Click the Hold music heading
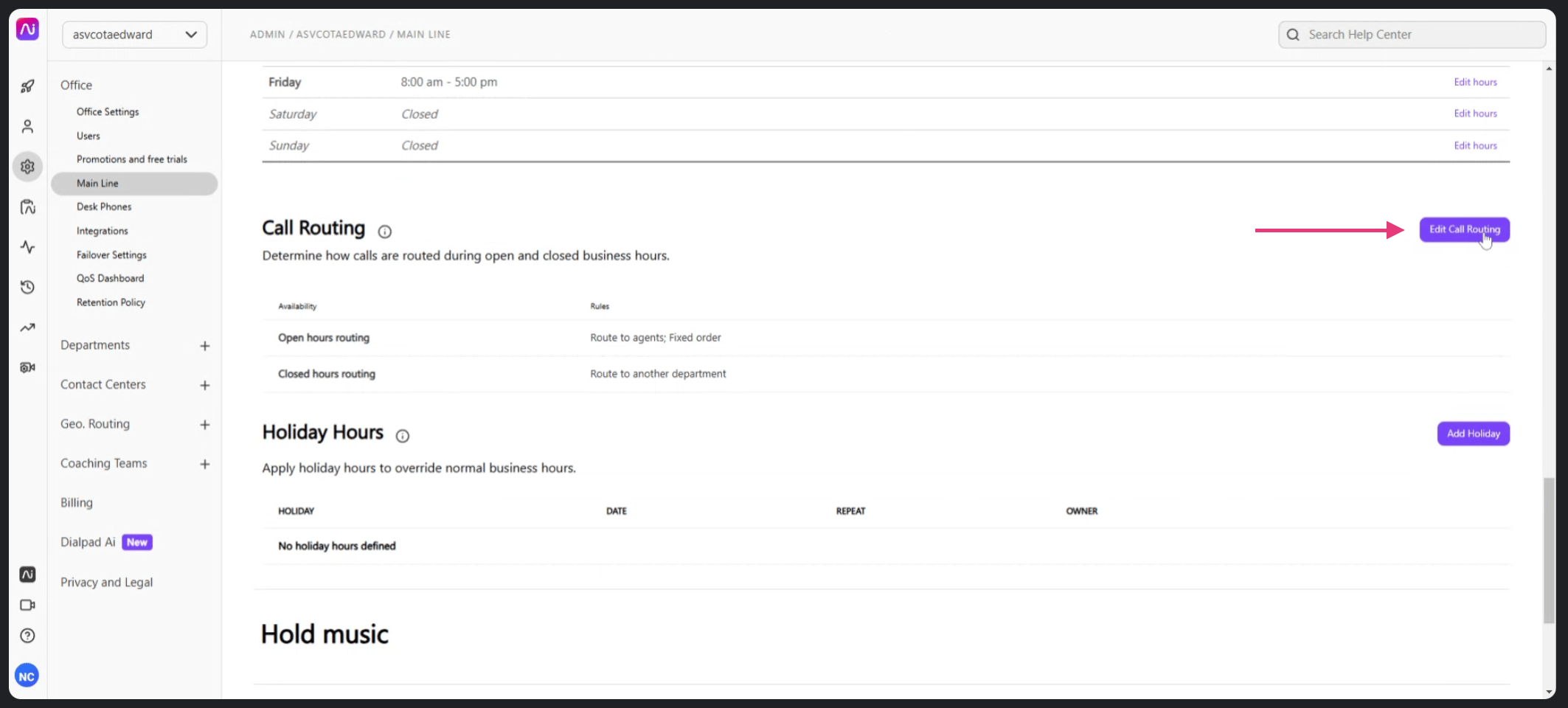The width and height of the screenshot is (1568, 708). pos(325,634)
